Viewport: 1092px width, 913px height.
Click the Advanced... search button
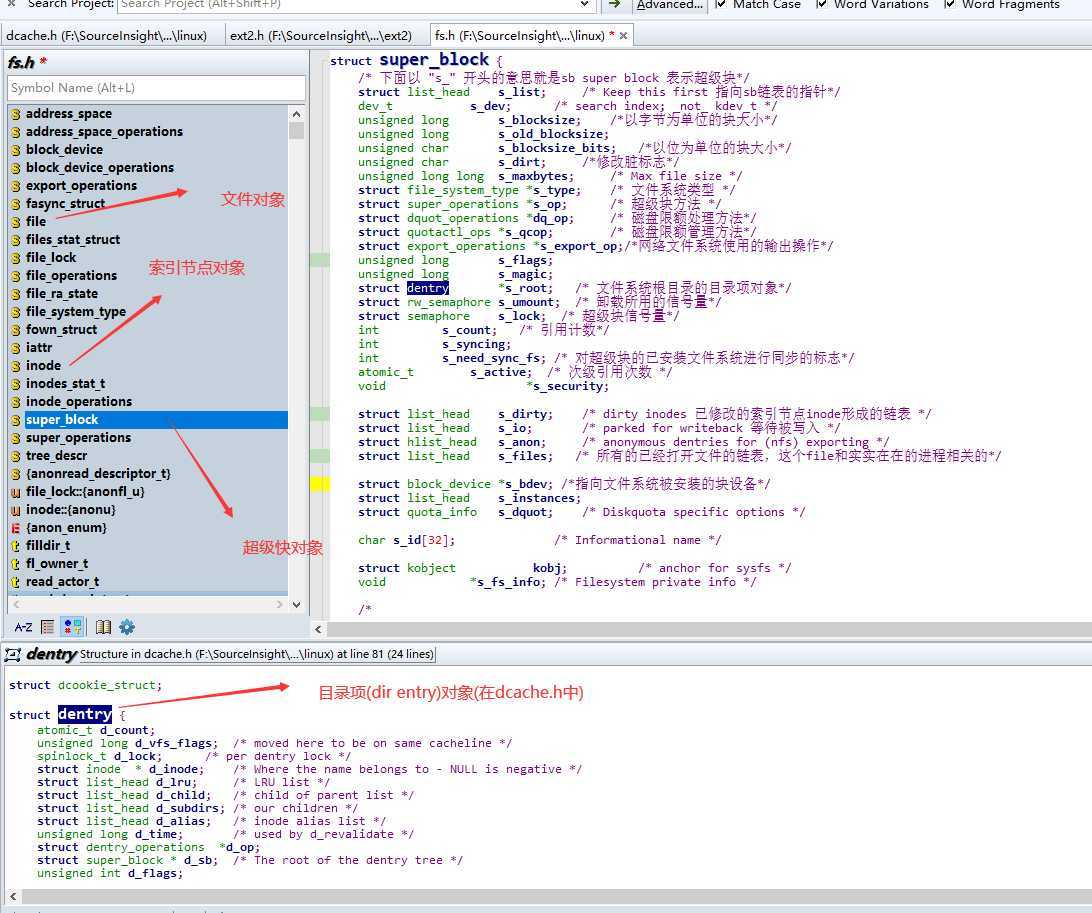coord(669,4)
